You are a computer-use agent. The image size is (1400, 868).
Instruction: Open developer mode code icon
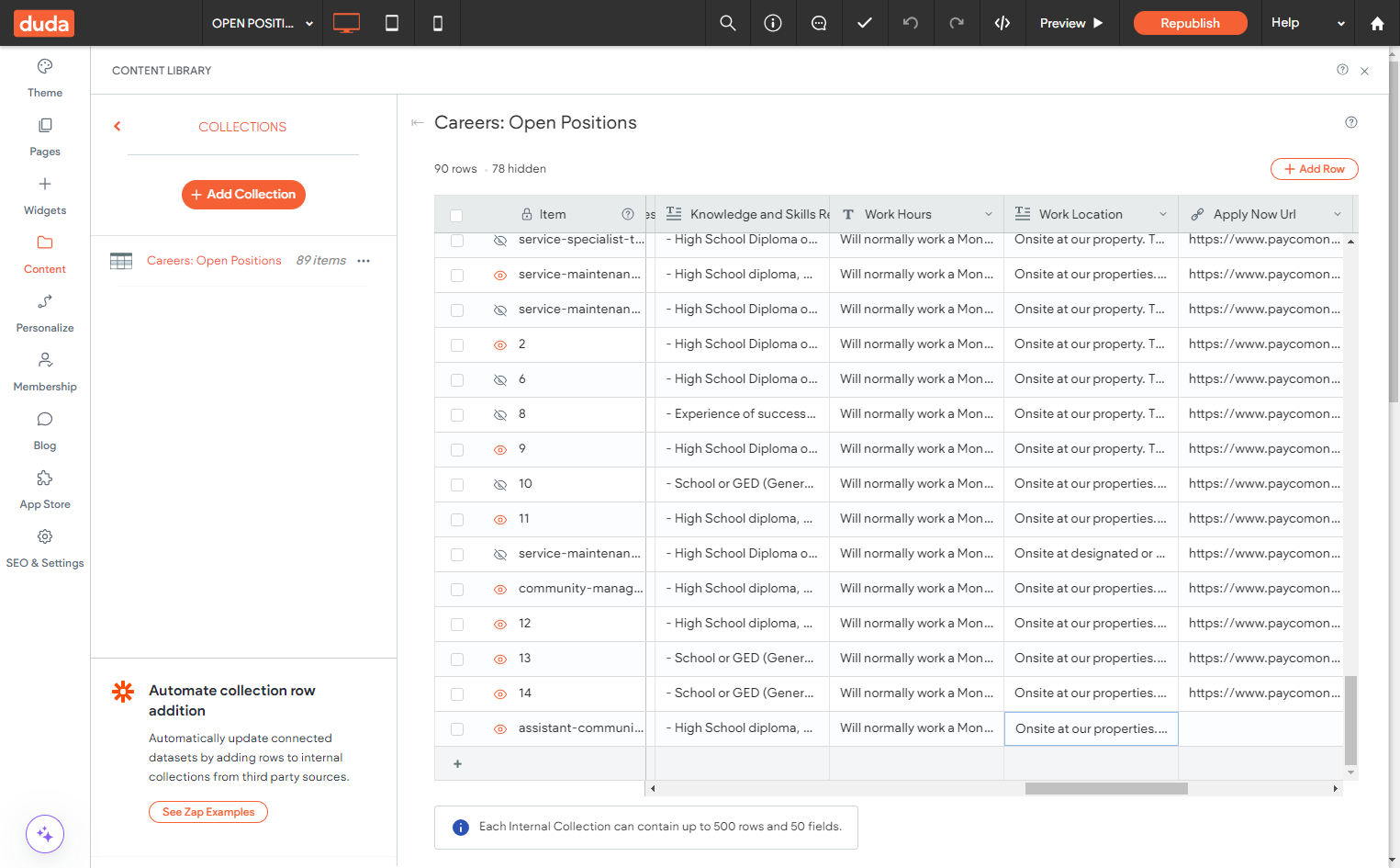[x=1002, y=23]
